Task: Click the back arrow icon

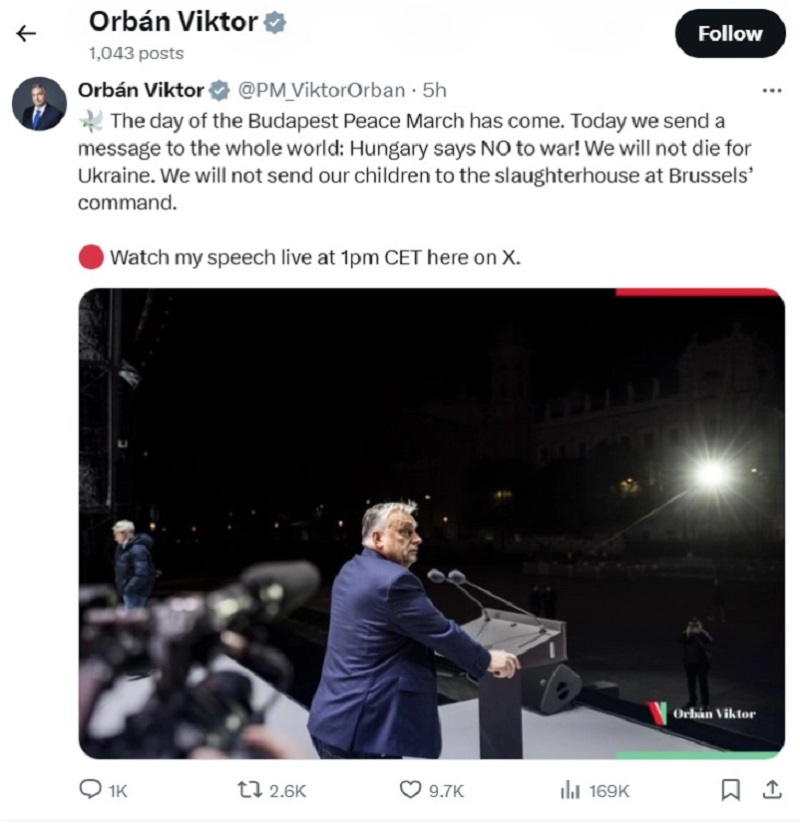Action: pos(26,33)
